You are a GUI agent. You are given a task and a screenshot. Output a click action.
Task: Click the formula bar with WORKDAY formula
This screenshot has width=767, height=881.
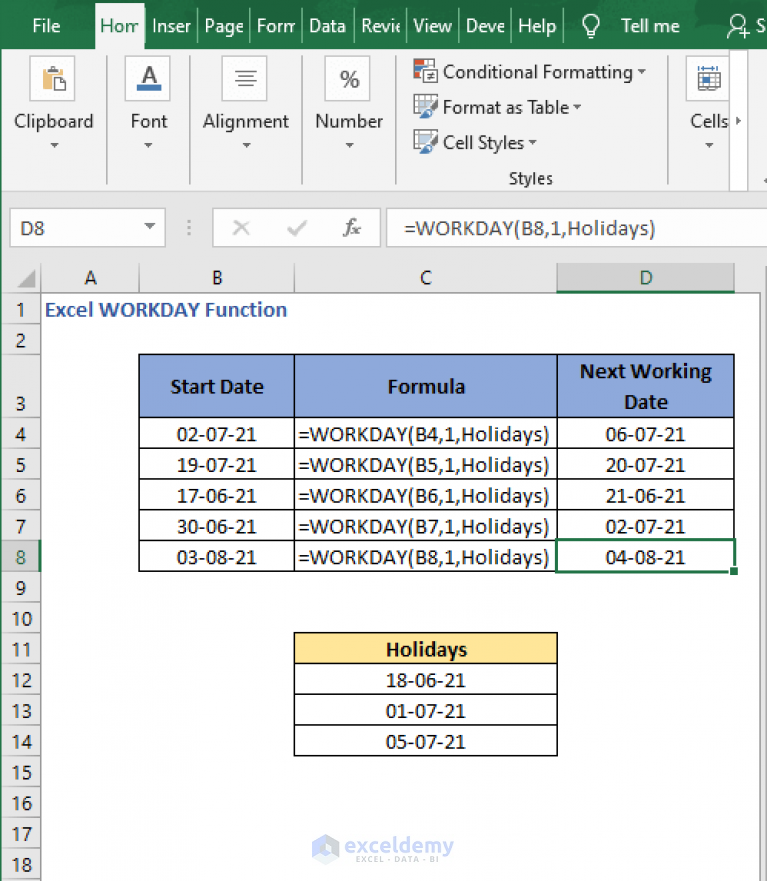pos(576,228)
